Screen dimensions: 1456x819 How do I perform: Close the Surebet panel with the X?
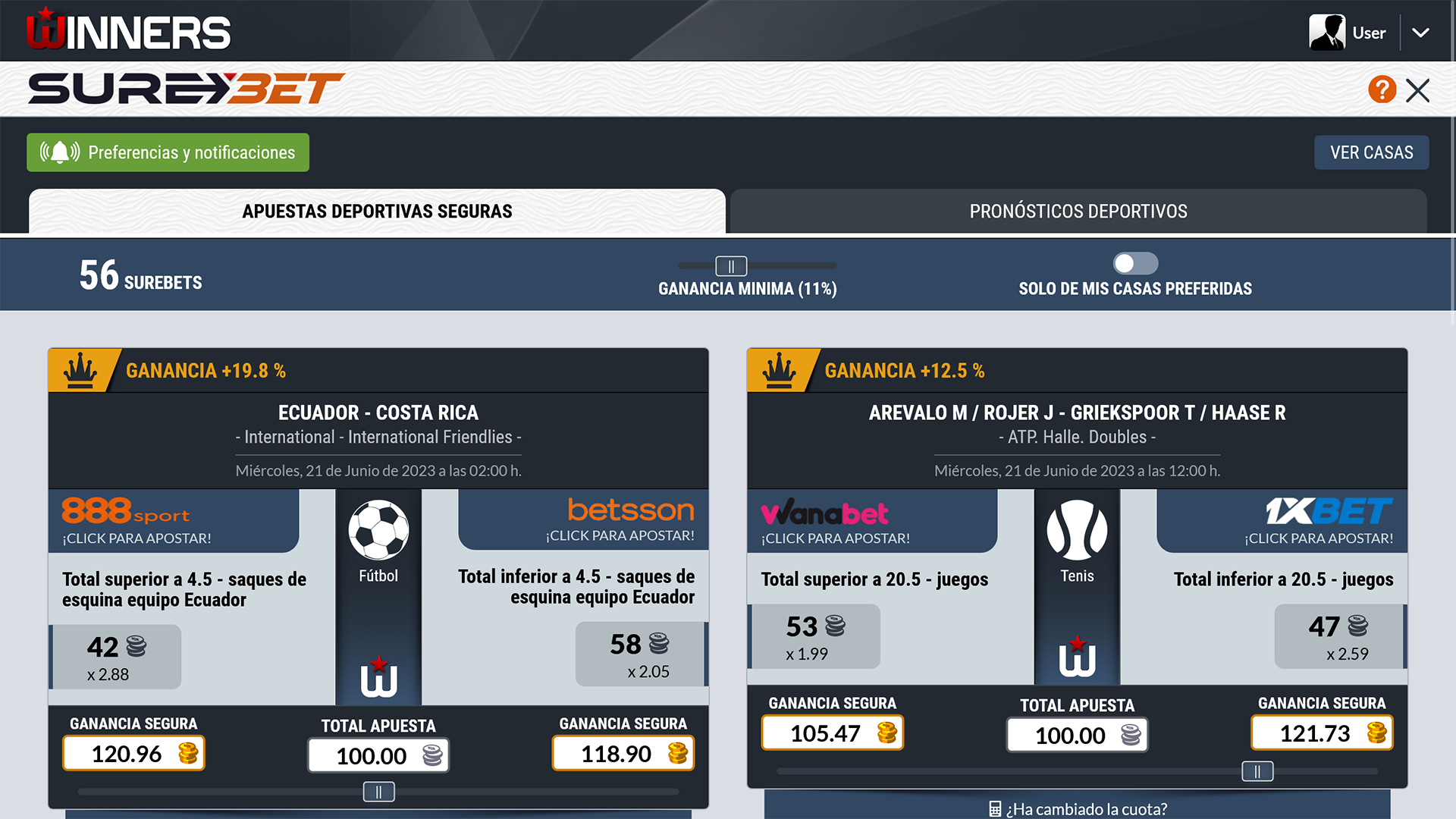(x=1417, y=90)
